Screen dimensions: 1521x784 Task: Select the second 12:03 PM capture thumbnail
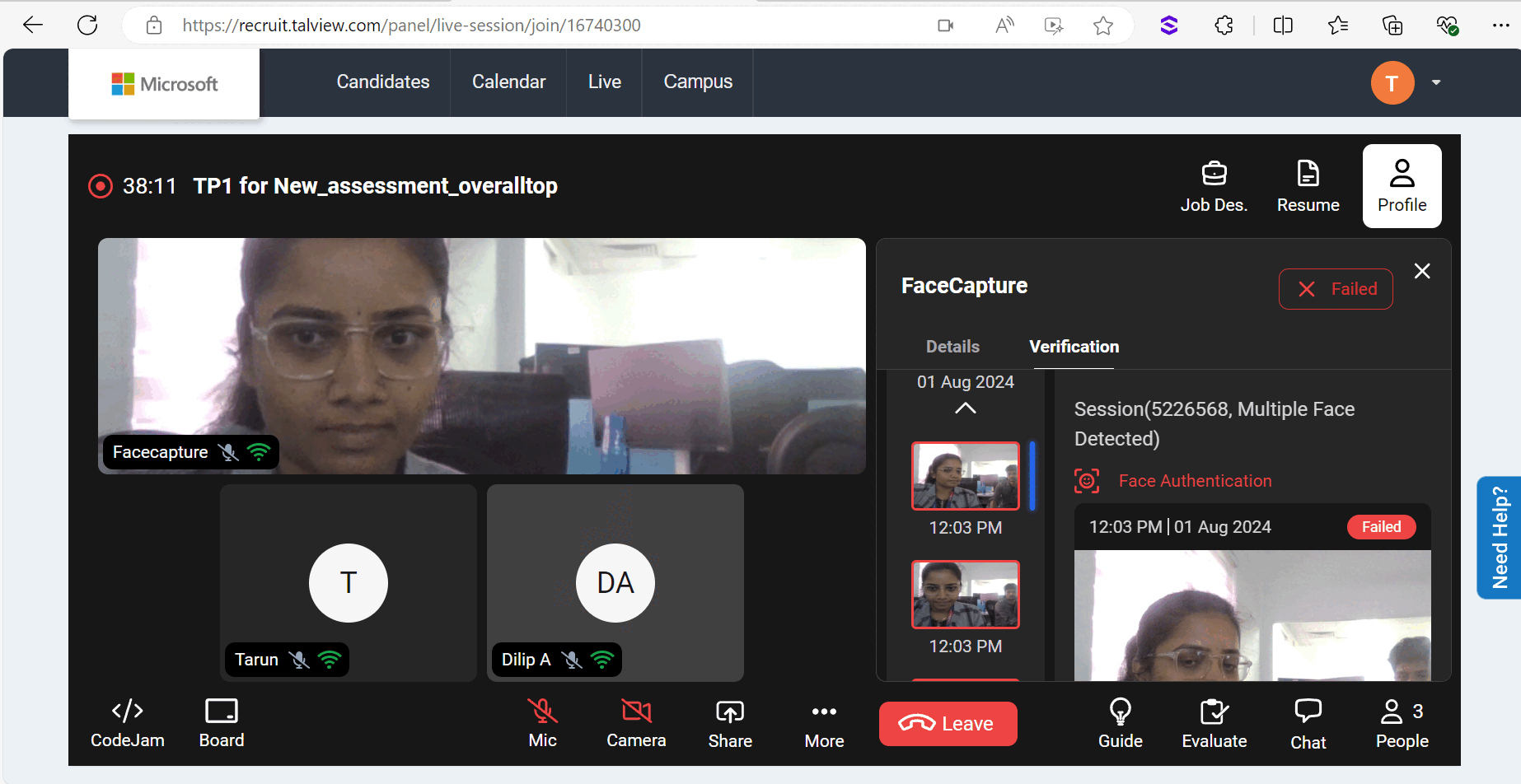click(x=966, y=595)
